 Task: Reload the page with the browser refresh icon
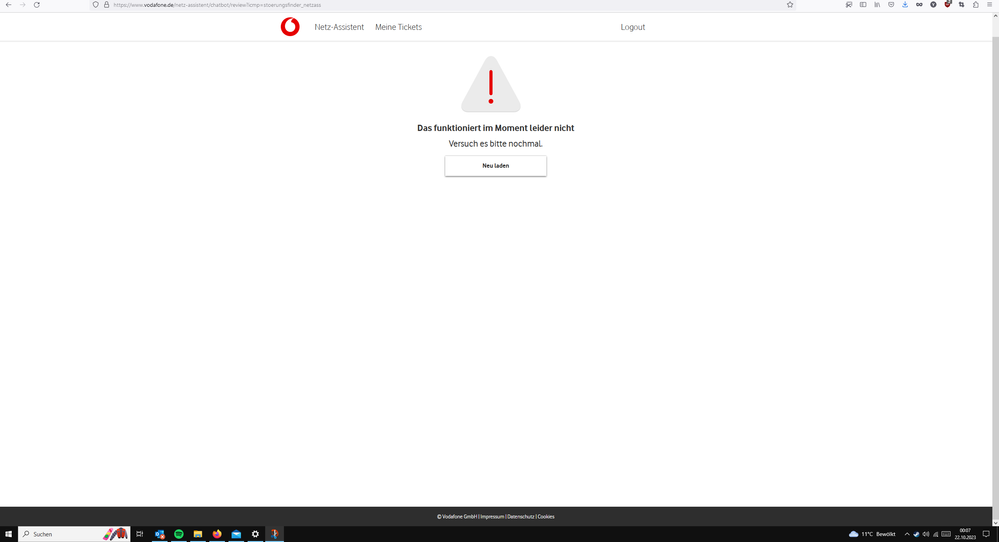click(37, 4)
